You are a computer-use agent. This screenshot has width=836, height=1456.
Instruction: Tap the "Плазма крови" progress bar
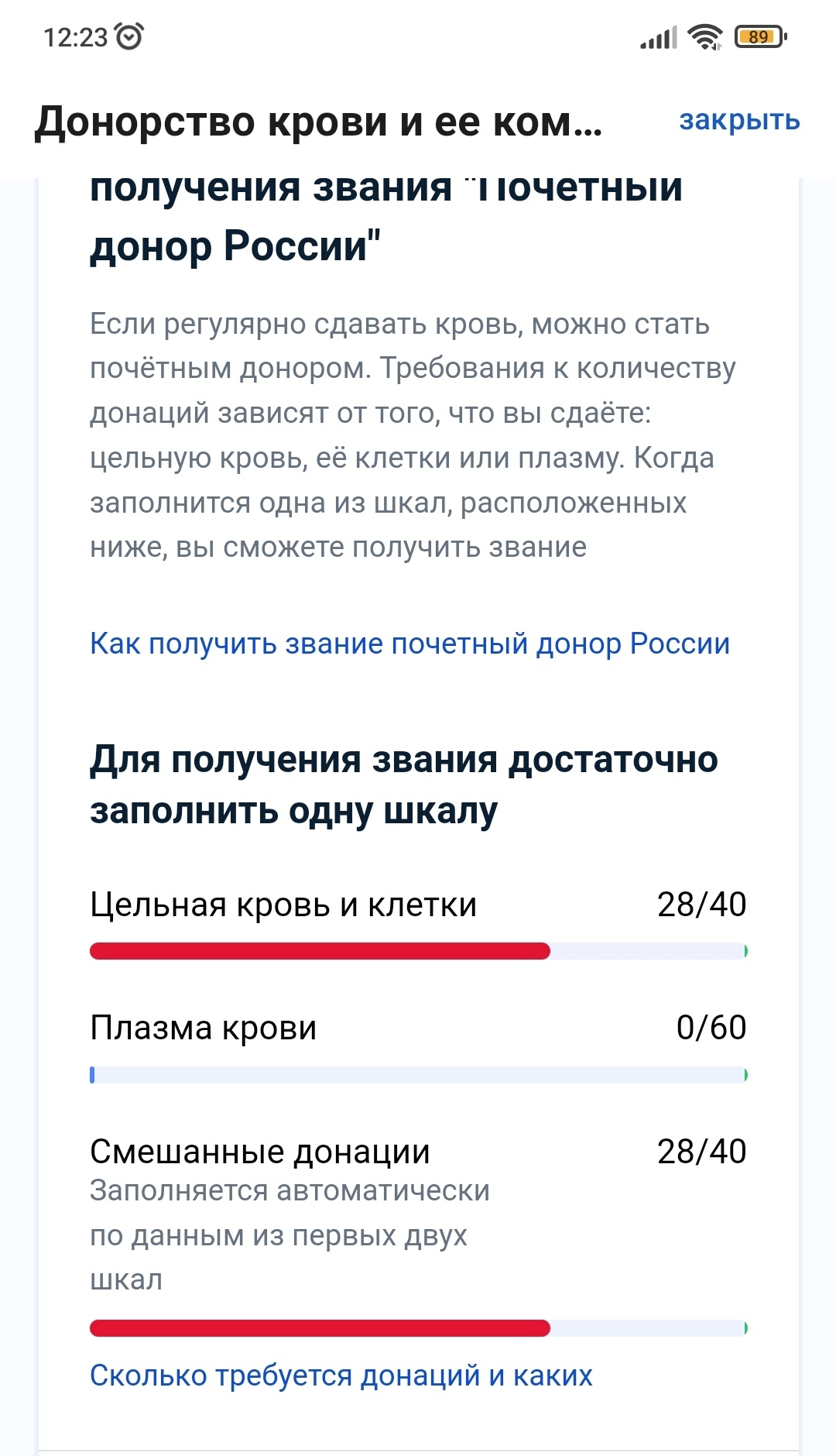coord(418,1075)
